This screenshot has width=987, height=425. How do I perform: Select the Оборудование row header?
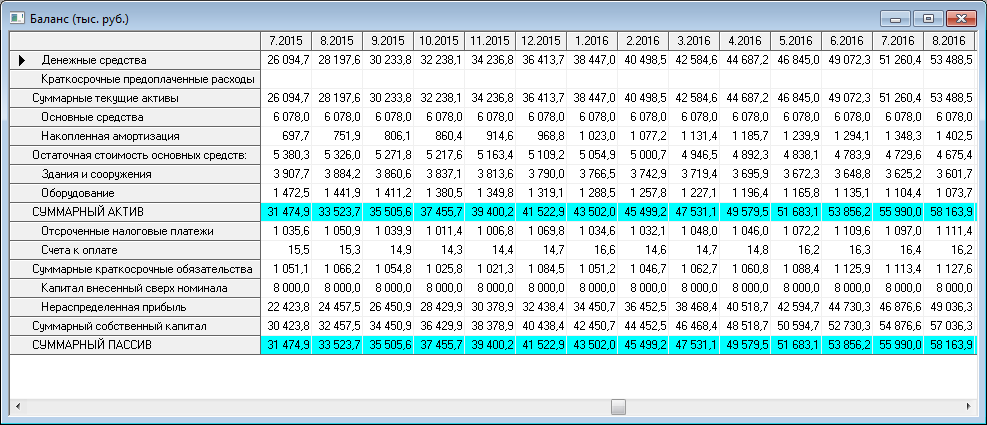(x=135, y=193)
